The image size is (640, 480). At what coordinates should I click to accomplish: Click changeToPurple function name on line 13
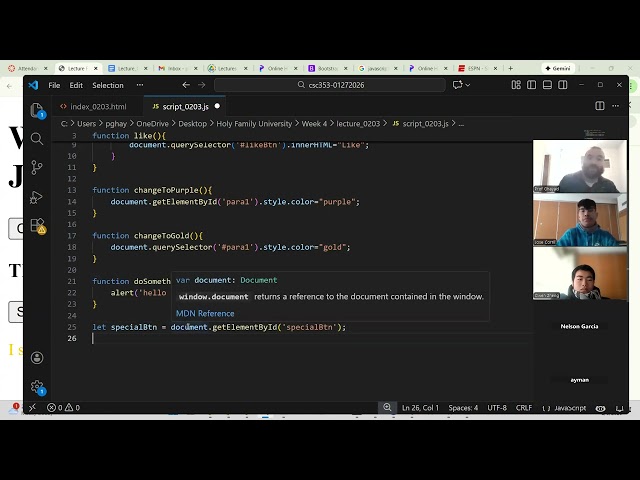pos(166,190)
